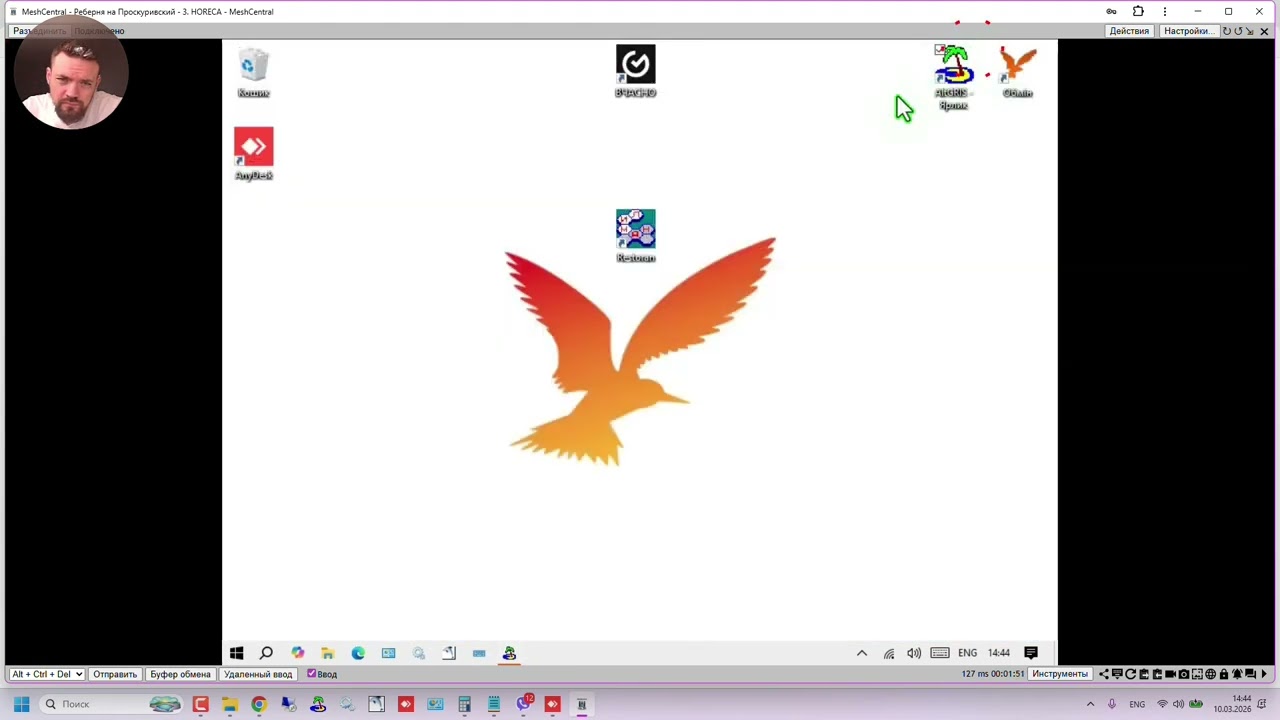Open calculator on local taskbar
Image resolution: width=1280 pixels, height=720 pixels.
[464, 704]
